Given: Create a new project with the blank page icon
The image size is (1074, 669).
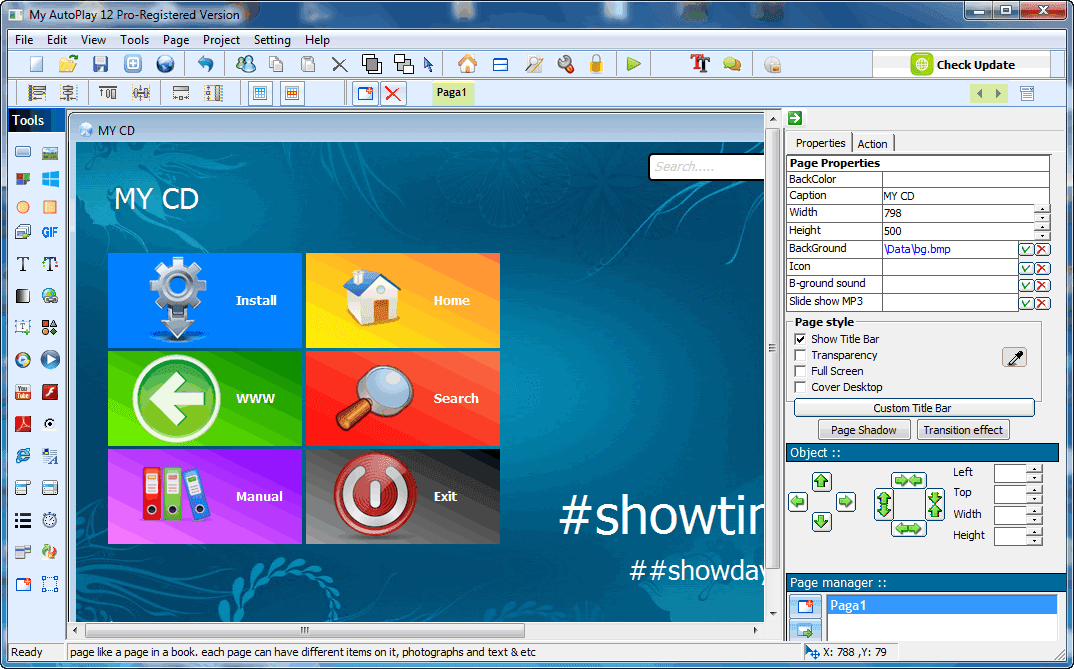Looking at the screenshot, I should pyautogui.click(x=36, y=64).
